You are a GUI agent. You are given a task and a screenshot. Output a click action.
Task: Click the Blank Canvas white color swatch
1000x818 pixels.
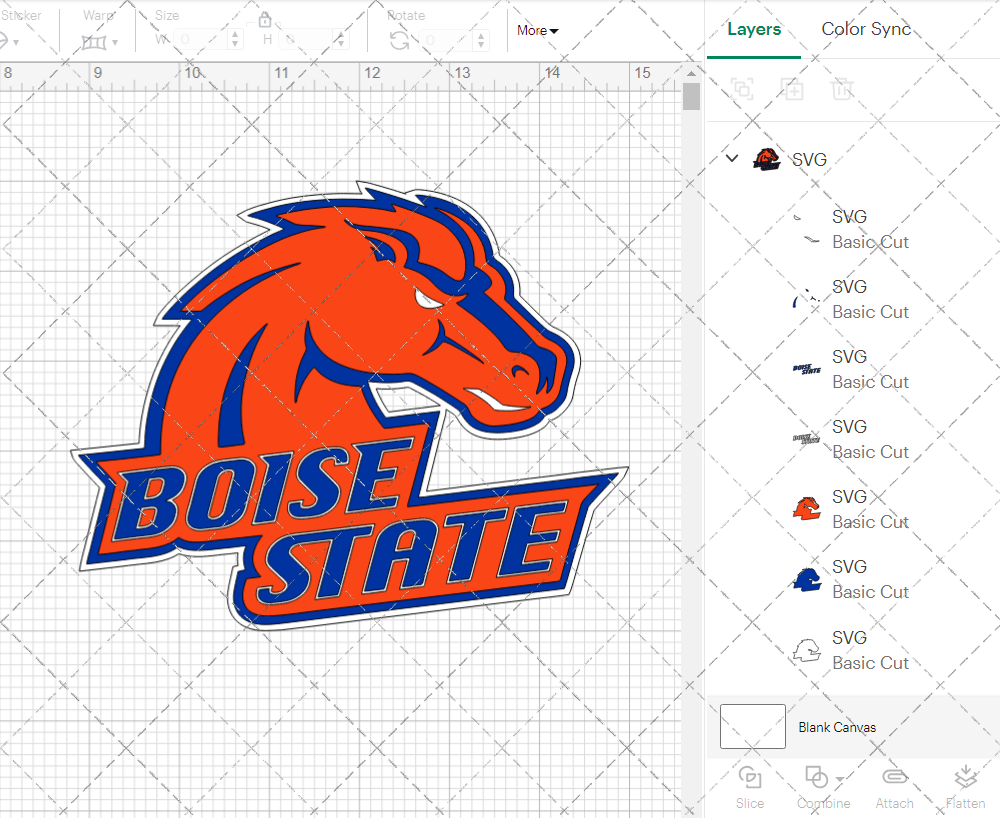(753, 727)
